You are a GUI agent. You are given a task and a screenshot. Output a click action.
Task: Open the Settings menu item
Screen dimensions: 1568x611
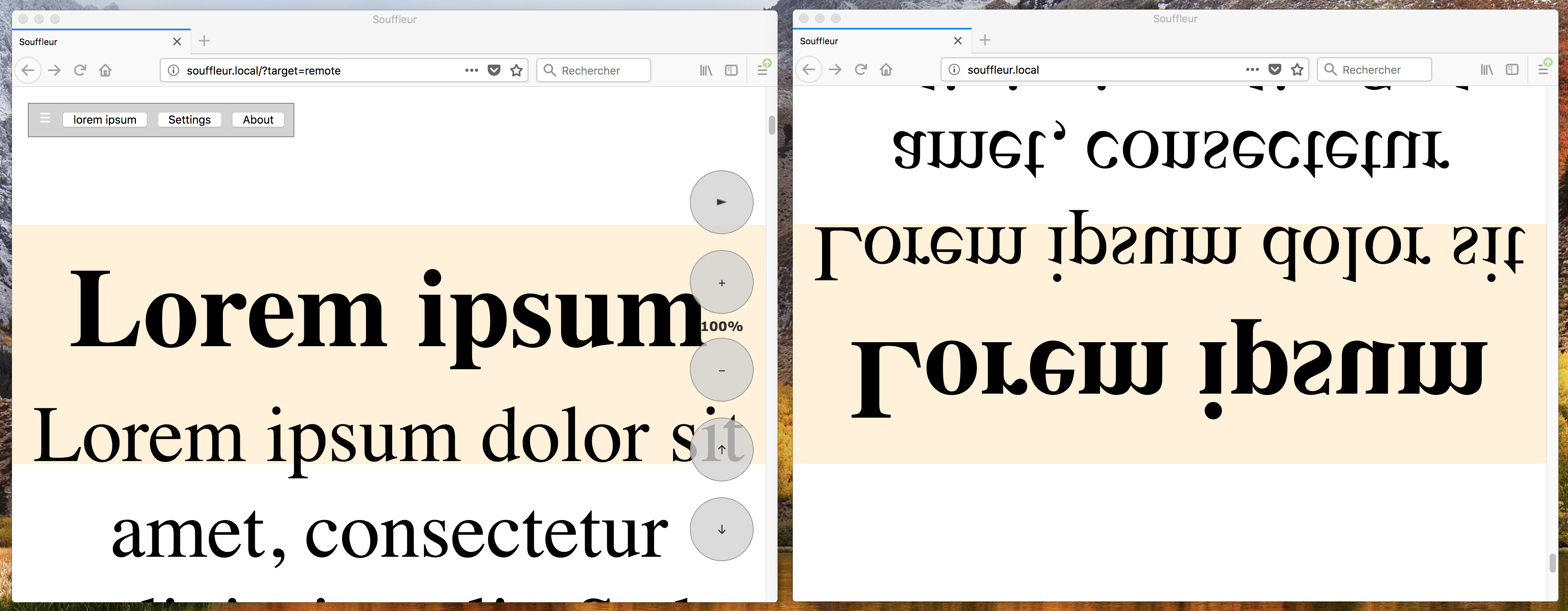[x=189, y=120]
